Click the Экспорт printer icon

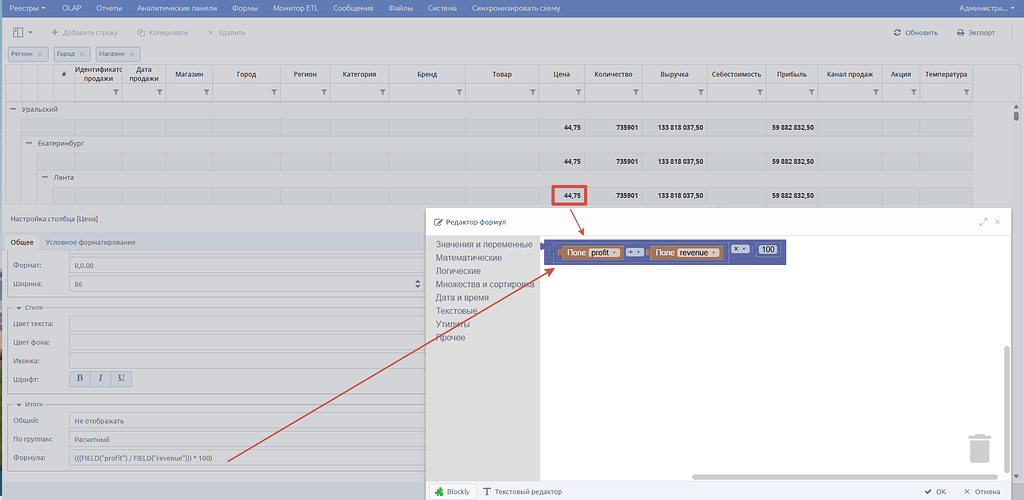click(x=961, y=33)
